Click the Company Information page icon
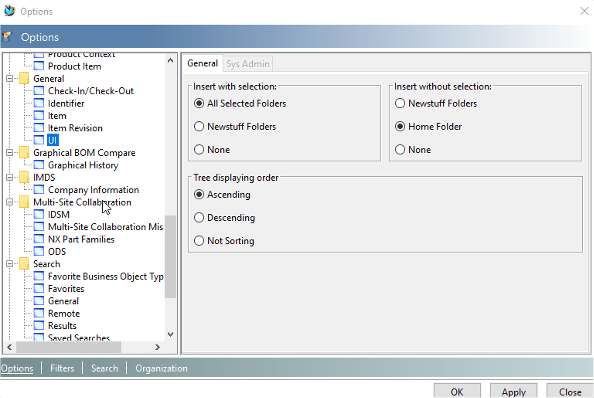594x398 pixels. click(39, 190)
